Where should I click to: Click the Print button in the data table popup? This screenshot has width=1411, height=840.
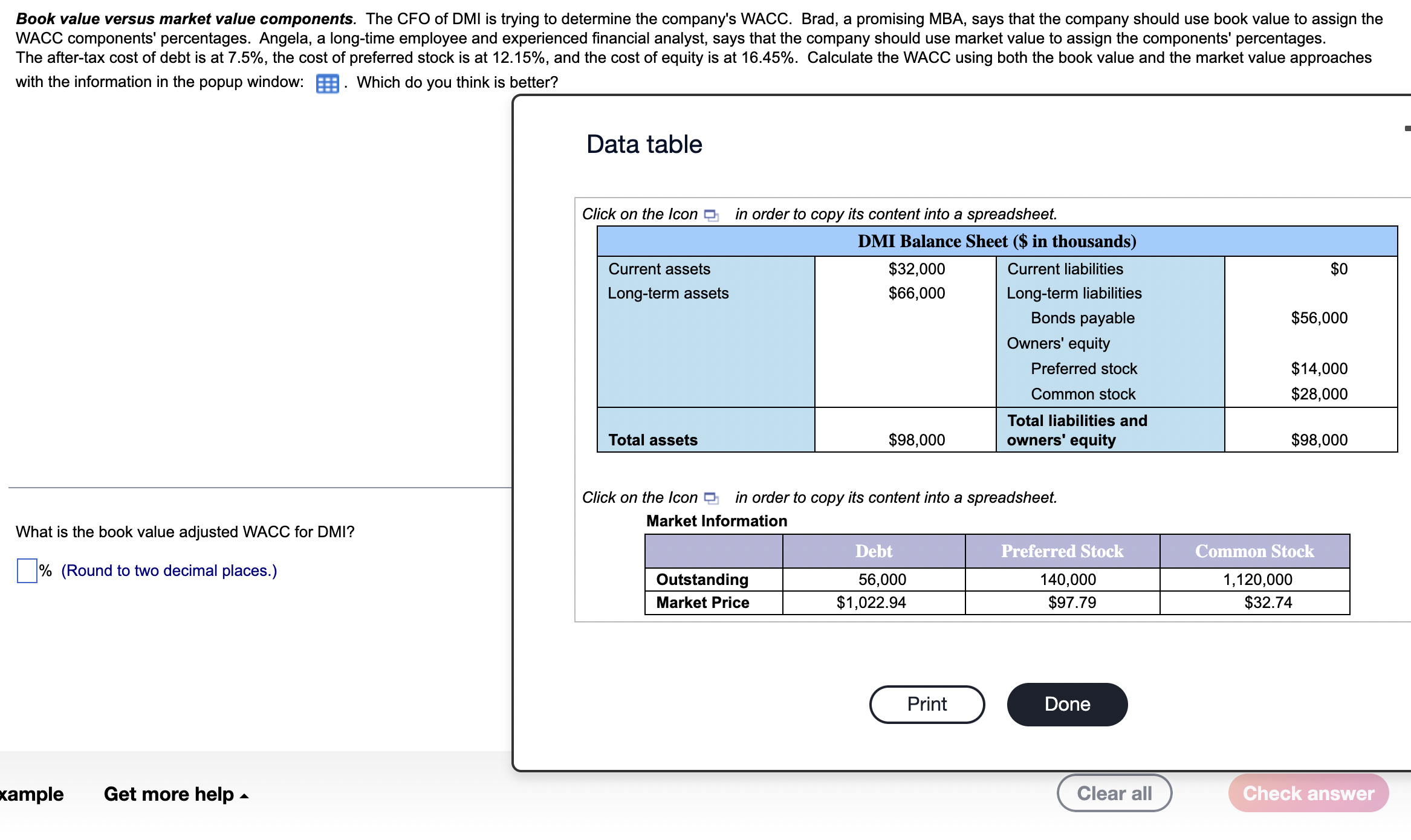(x=927, y=703)
